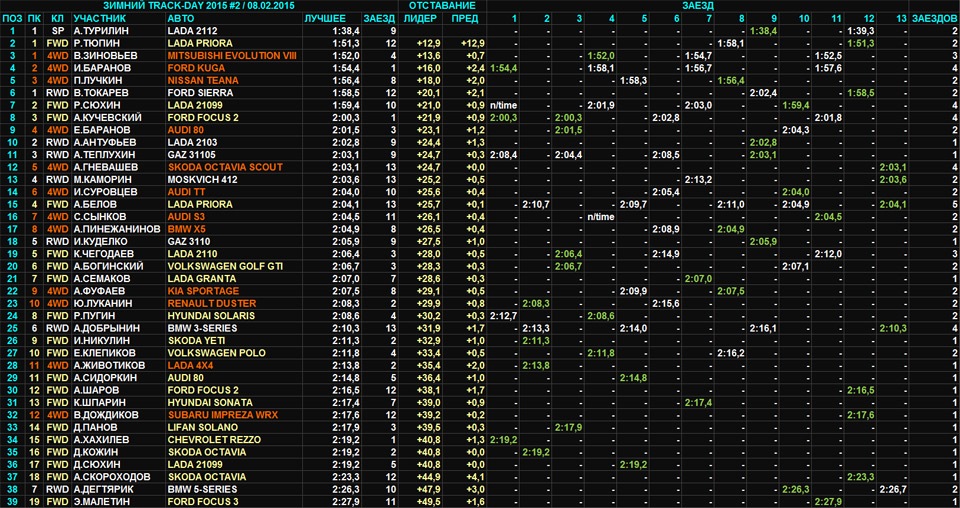Image resolution: width=960 pixels, height=508 pixels.
Task: Click heat time 2:12,7 for Р.ПУГИН
Action: tap(503, 316)
